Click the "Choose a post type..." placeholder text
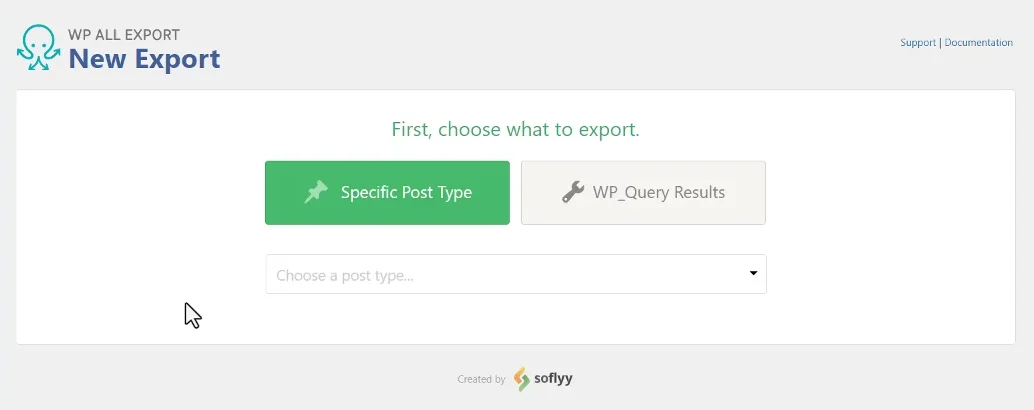Screen dimensions: 1034x410 click(345, 276)
